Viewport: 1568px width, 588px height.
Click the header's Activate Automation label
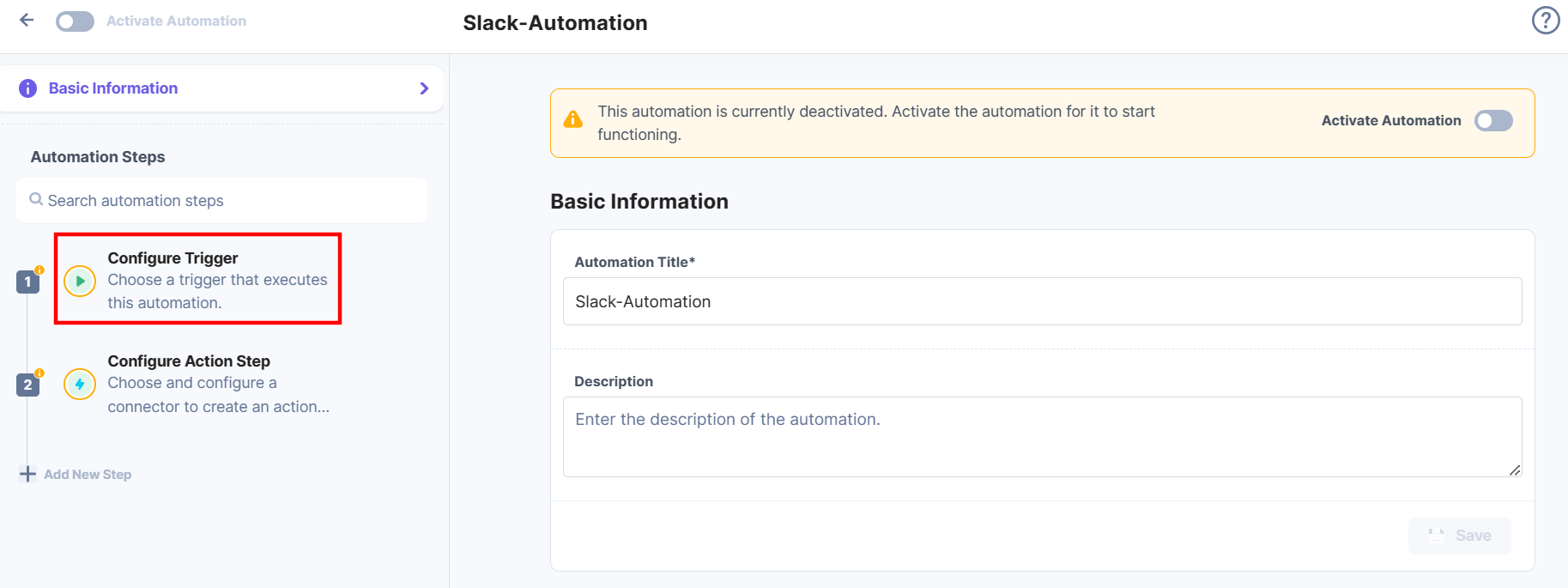click(176, 21)
